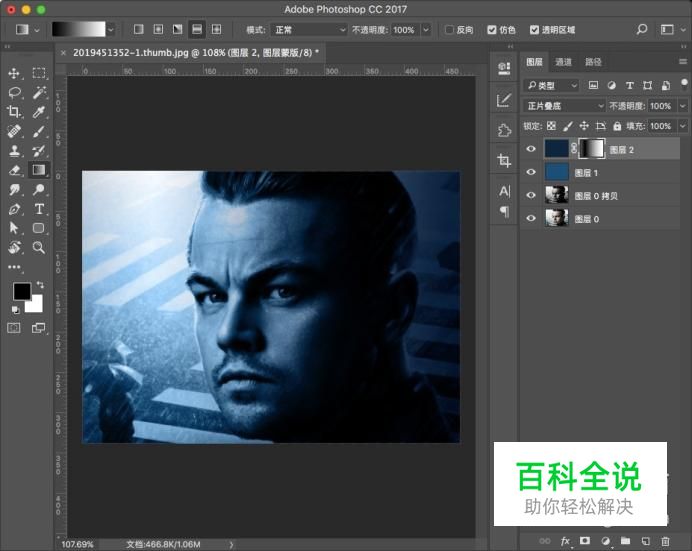Select the Move tool

pos(14,73)
